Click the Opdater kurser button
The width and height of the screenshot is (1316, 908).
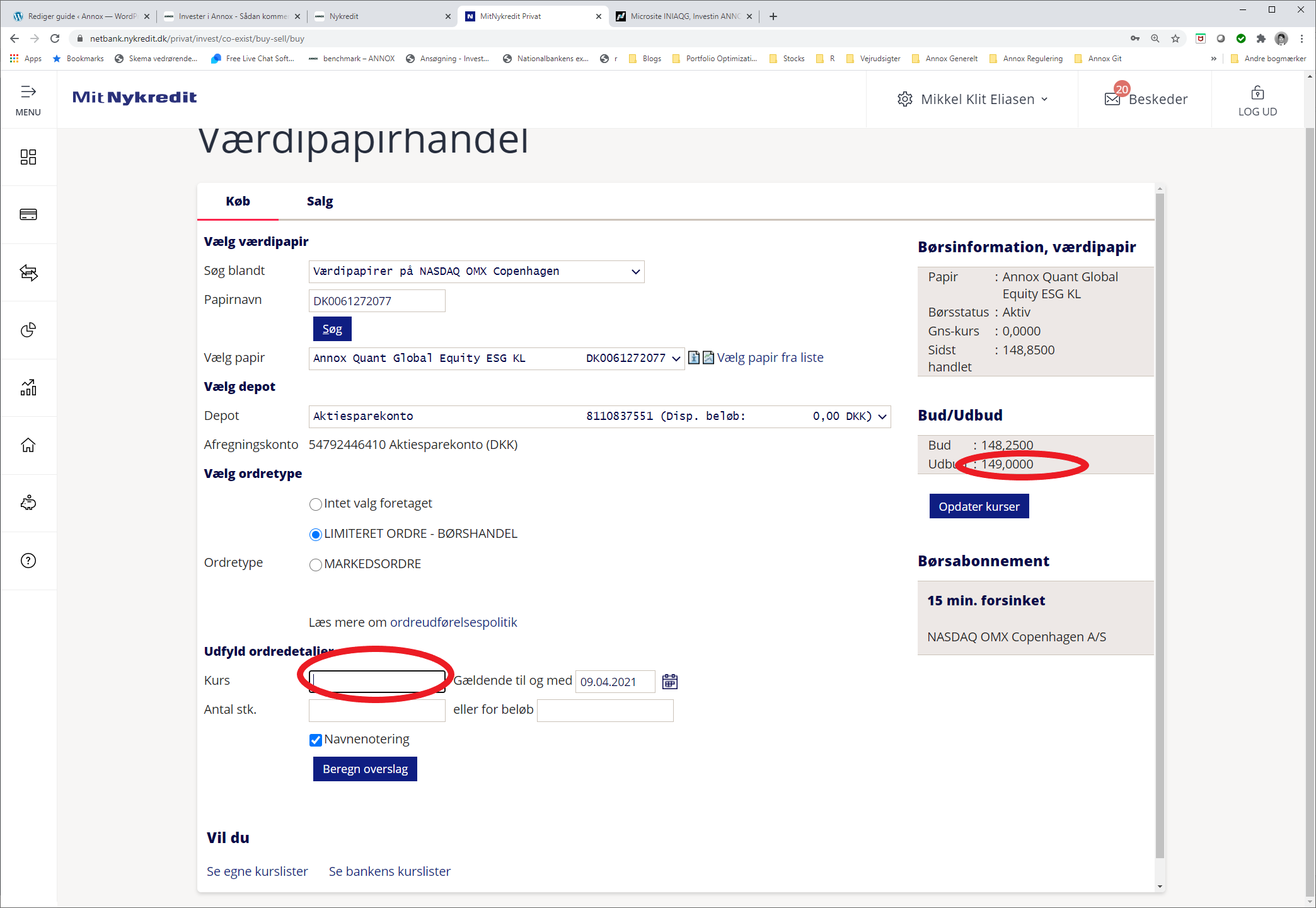tap(979, 506)
